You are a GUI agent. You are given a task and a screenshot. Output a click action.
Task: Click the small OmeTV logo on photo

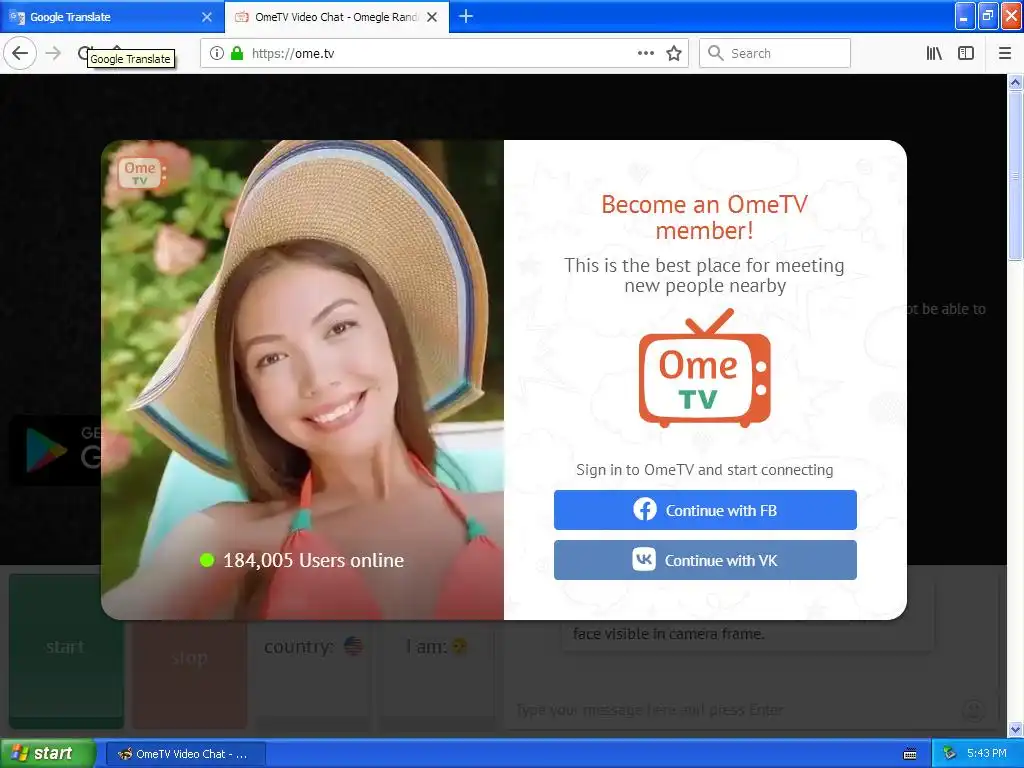tap(141, 173)
